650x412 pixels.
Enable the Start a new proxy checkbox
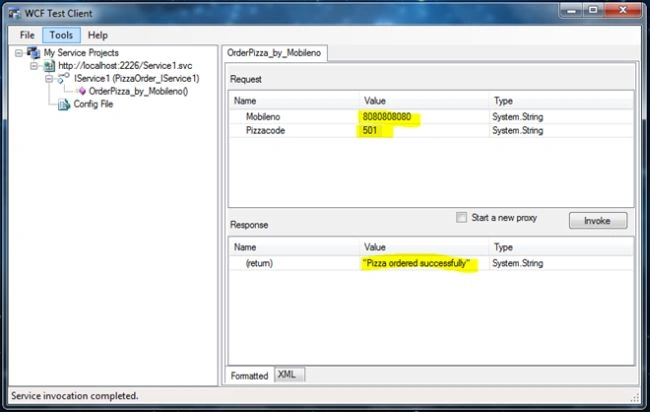461,218
